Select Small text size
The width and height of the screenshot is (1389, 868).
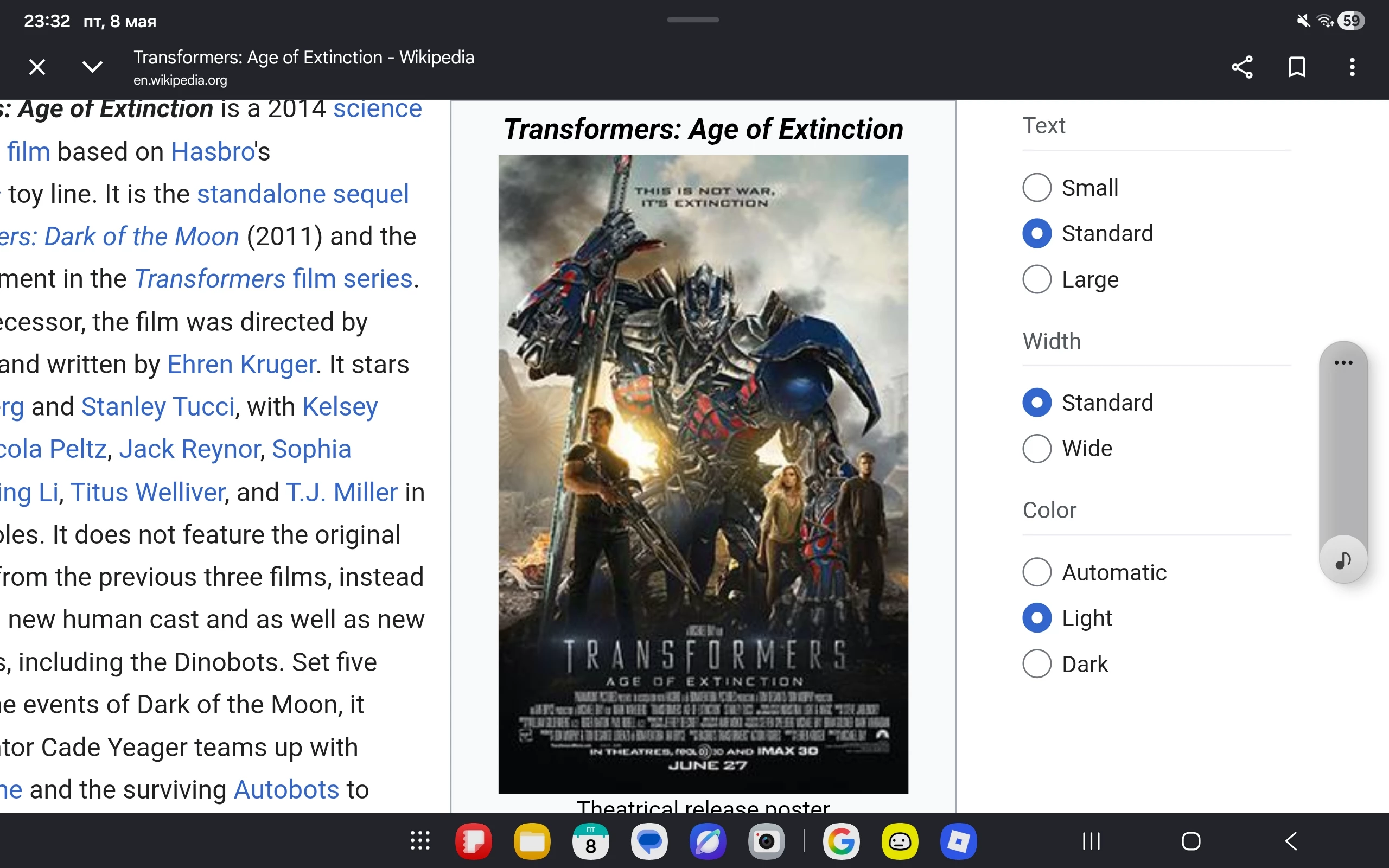pos(1036,188)
